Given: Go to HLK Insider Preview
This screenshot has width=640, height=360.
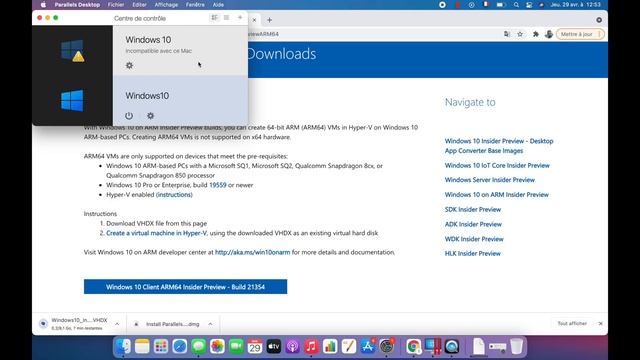Looking at the screenshot, I should point(473,253).
